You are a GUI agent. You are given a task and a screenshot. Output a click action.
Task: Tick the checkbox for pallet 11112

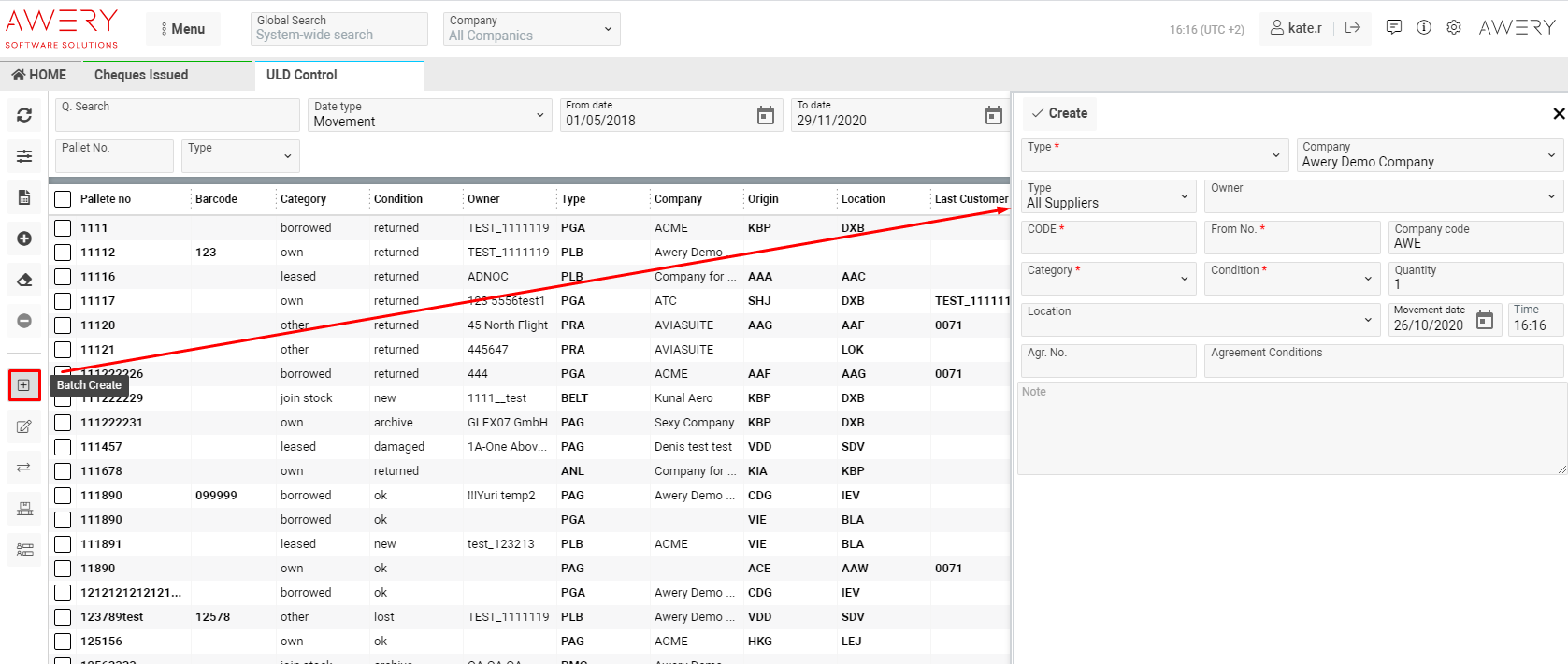click(x=63, y=253)
